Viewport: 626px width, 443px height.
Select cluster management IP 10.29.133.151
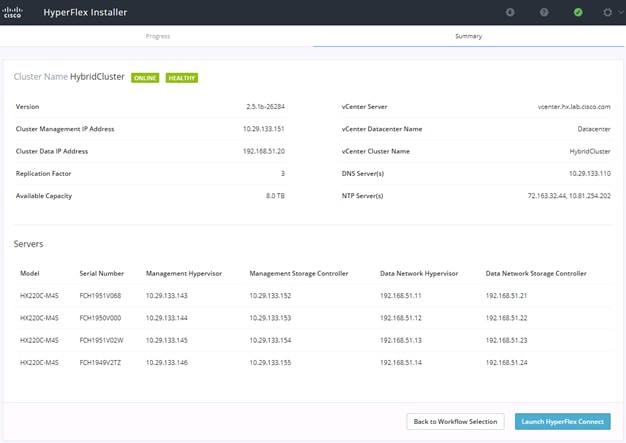tap(263, 129)
